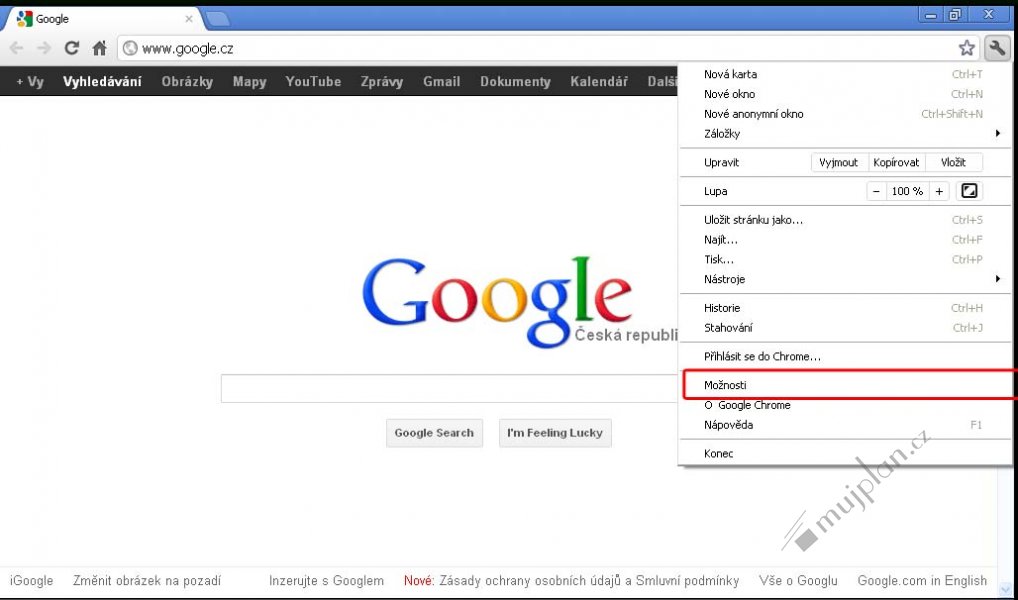Click the Google logo image

point(497,301)
